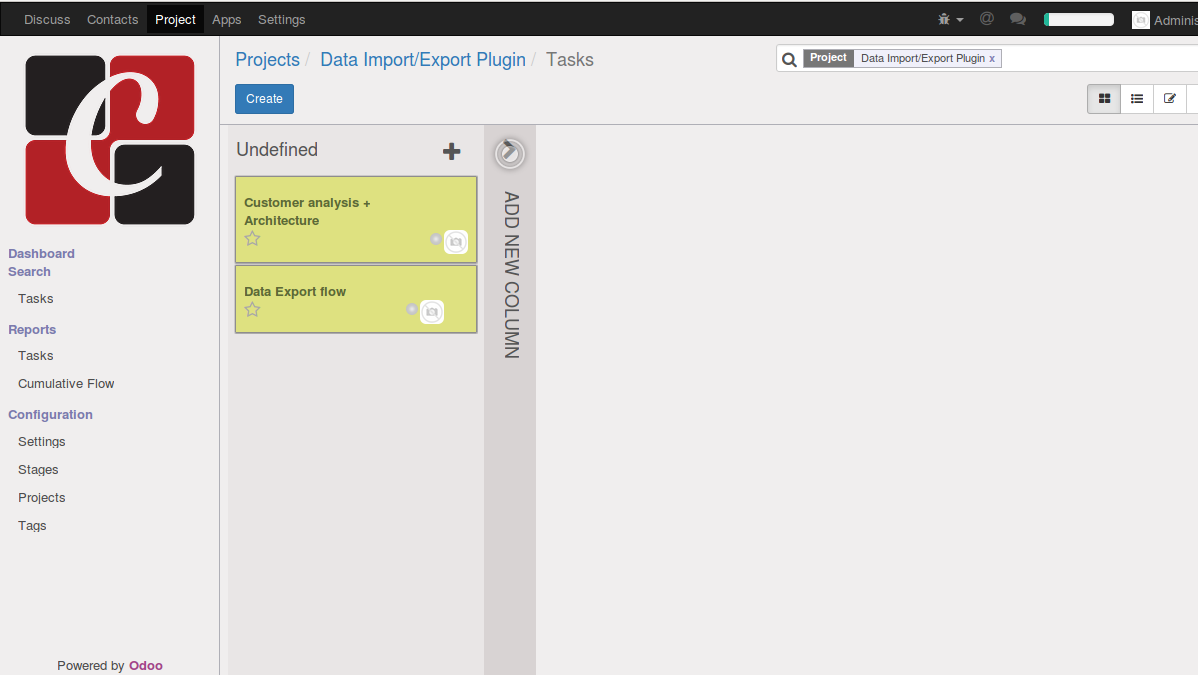Open the Administrator user menu
This screenshot has height=675, width=1198.
tap(1165, 20)
